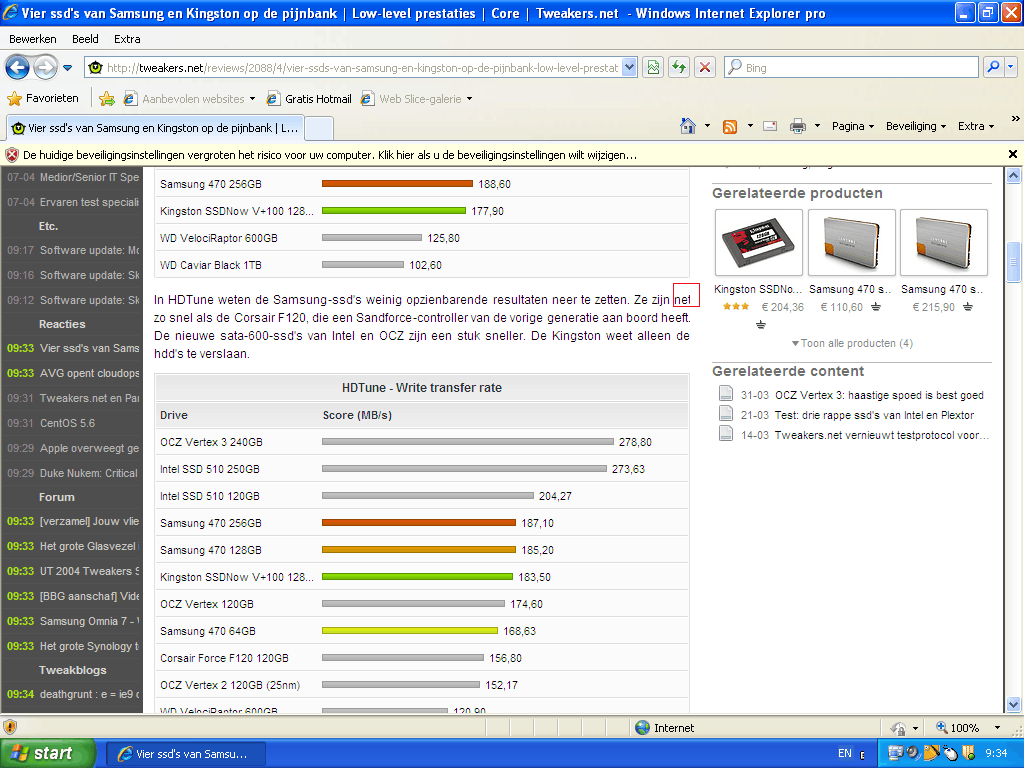Click taskbar item Vier ssd's van Samsu...
This screenshot has height=768, width=1024.
tap(185, 754)
